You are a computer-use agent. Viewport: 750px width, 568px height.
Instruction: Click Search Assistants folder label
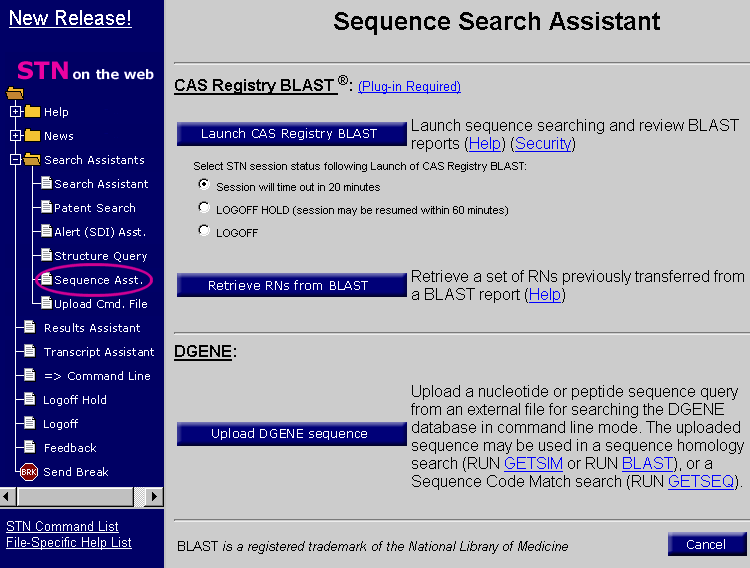(x=94, y=159)
